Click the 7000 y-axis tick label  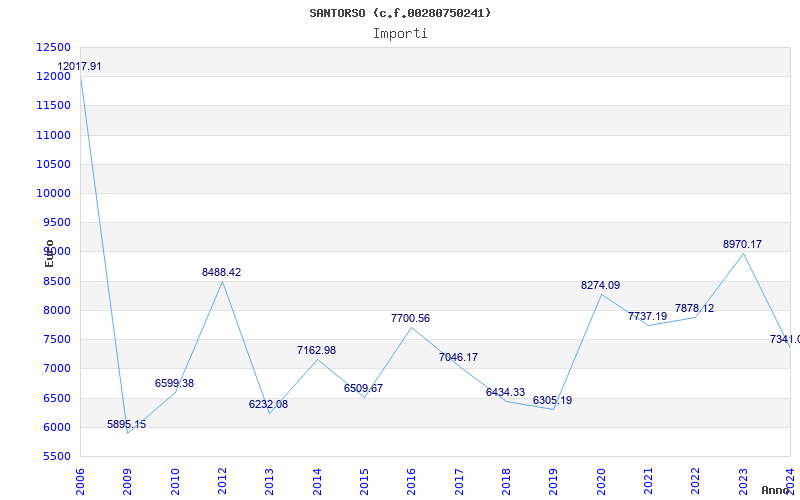[x=57, y=368]
